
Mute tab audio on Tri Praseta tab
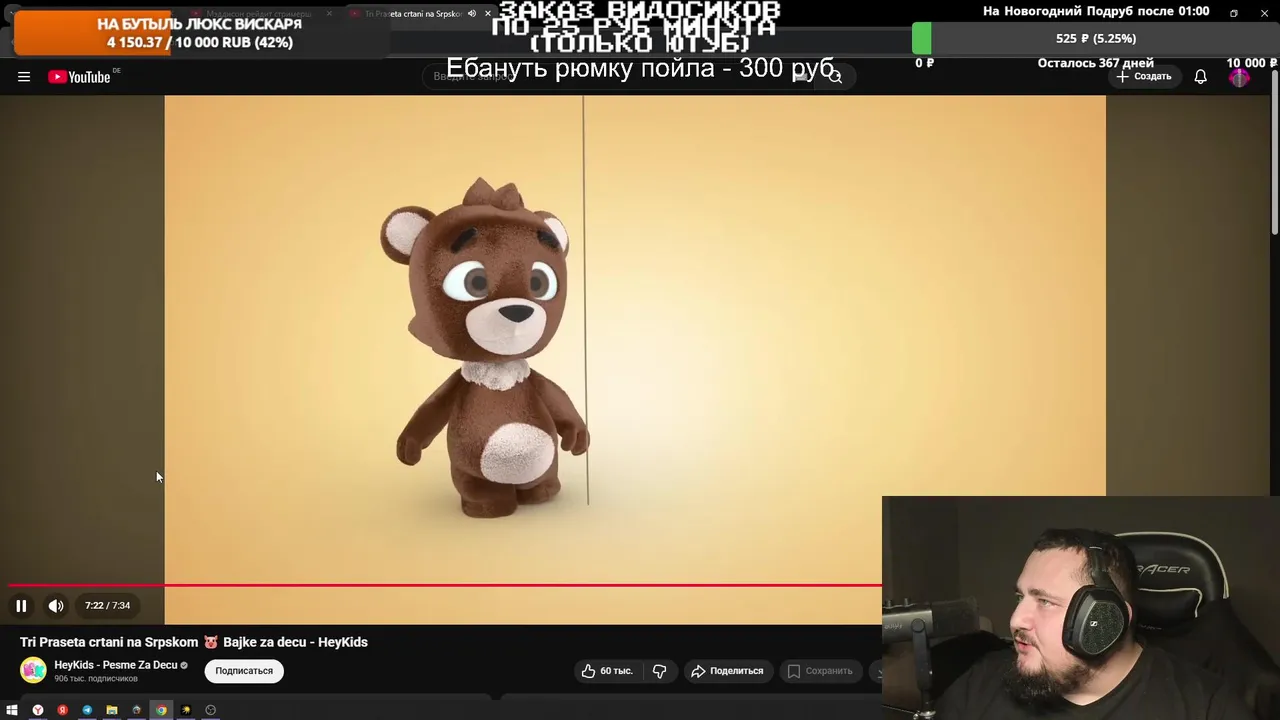click(x=472, y=14)
